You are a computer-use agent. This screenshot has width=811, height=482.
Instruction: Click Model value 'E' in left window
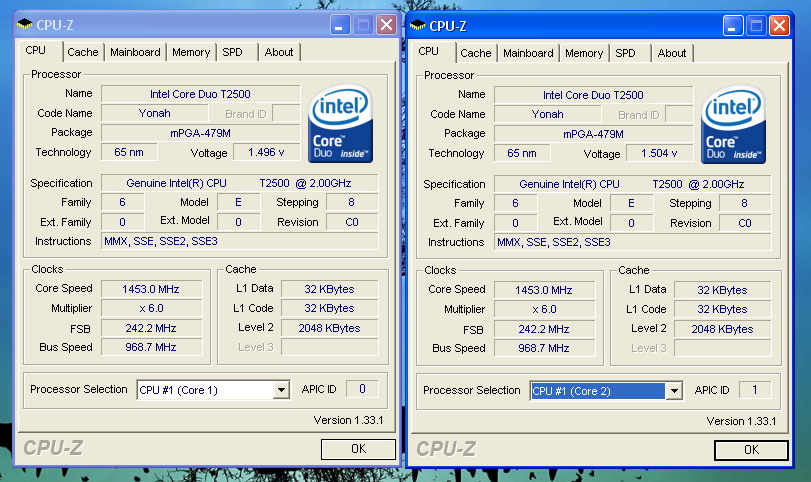click(238, 203)
